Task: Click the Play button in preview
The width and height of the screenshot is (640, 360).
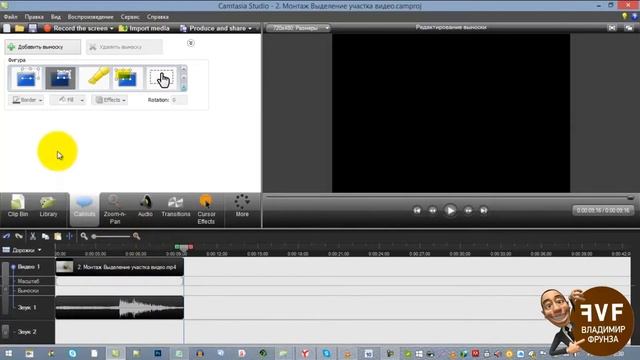Action: click(450, 210)
